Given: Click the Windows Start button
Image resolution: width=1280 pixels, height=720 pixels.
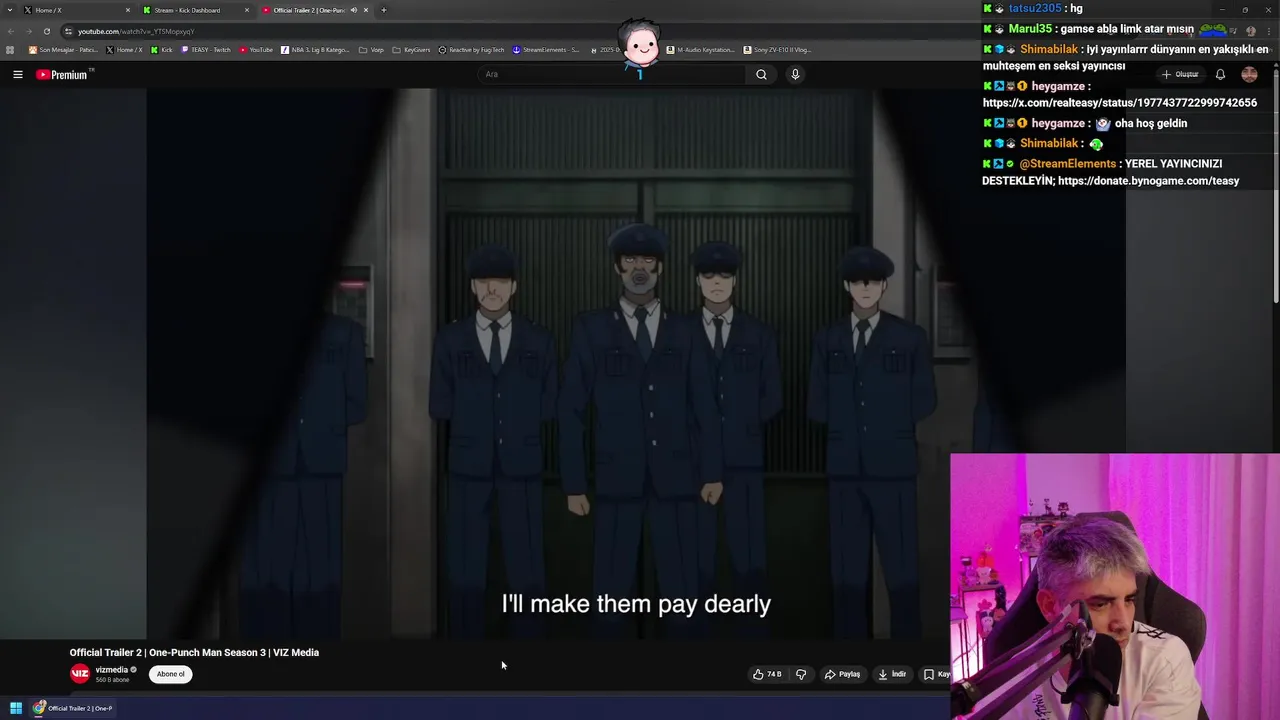Looking at the screenshot, I should [16, 708].
